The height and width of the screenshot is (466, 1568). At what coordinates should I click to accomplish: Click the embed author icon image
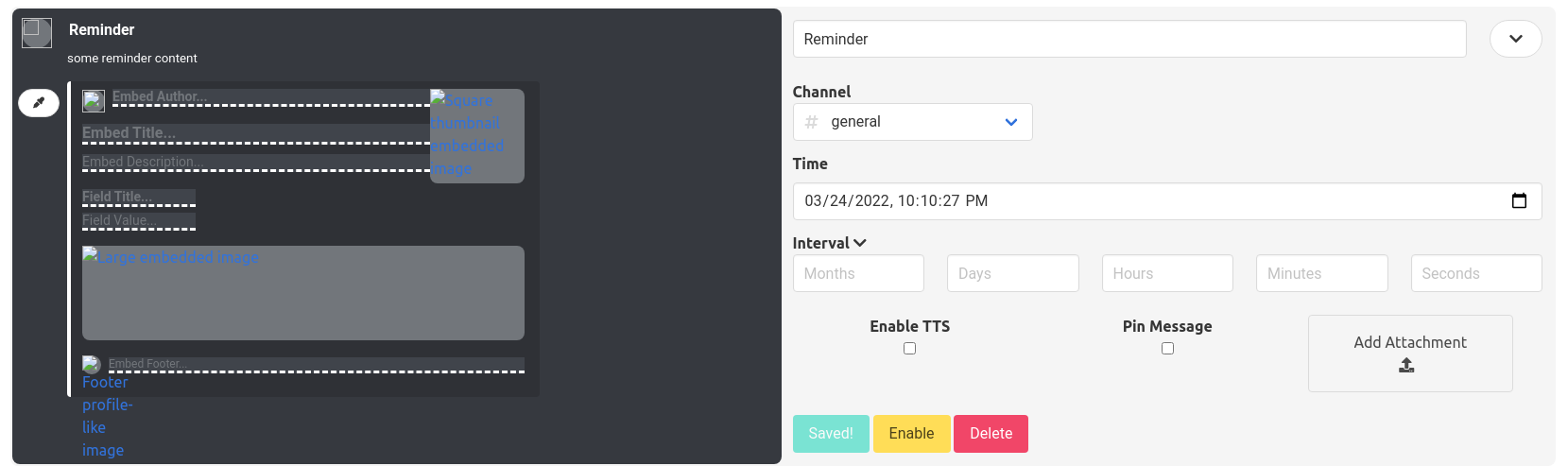tap(94, 101)
